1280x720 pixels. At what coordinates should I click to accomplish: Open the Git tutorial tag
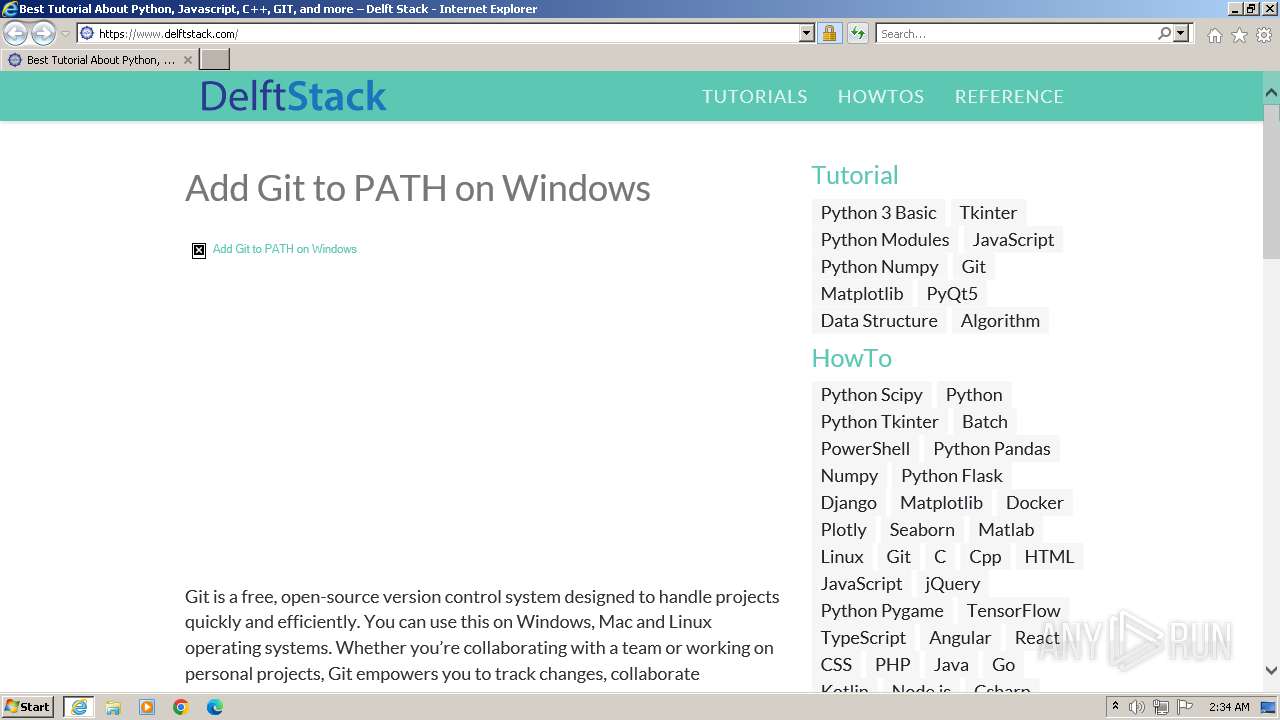pos(973,266)
